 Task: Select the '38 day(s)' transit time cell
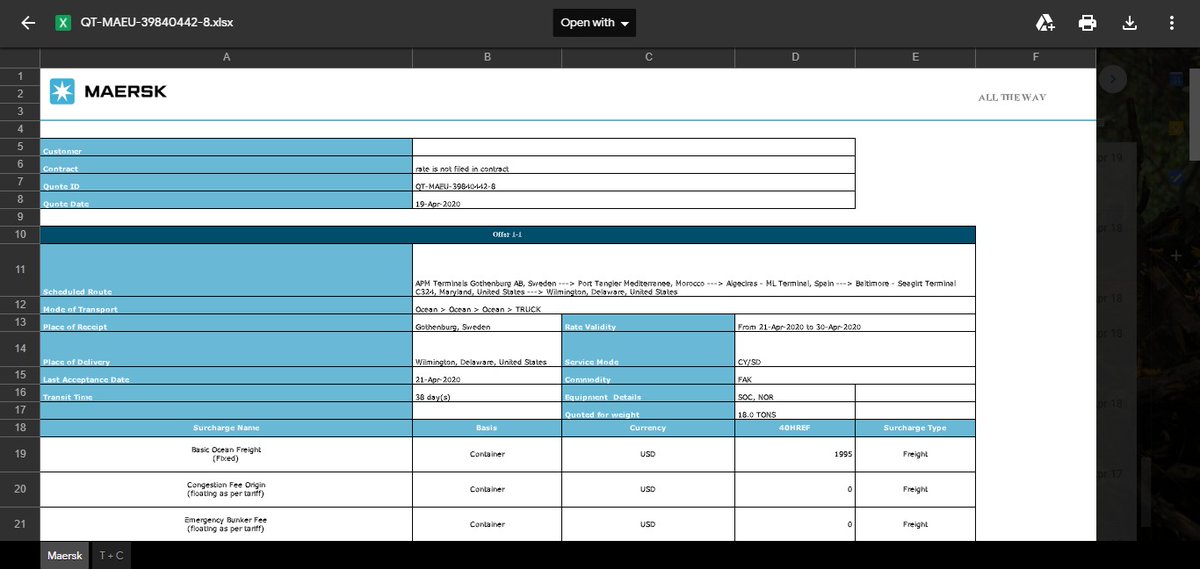pos(487,393)
